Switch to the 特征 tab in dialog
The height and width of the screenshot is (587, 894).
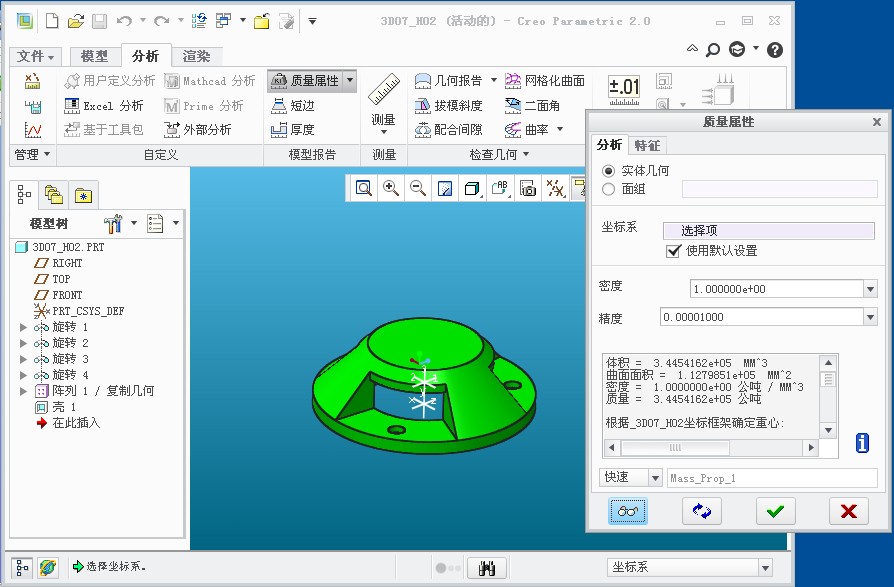pos(647,145)
